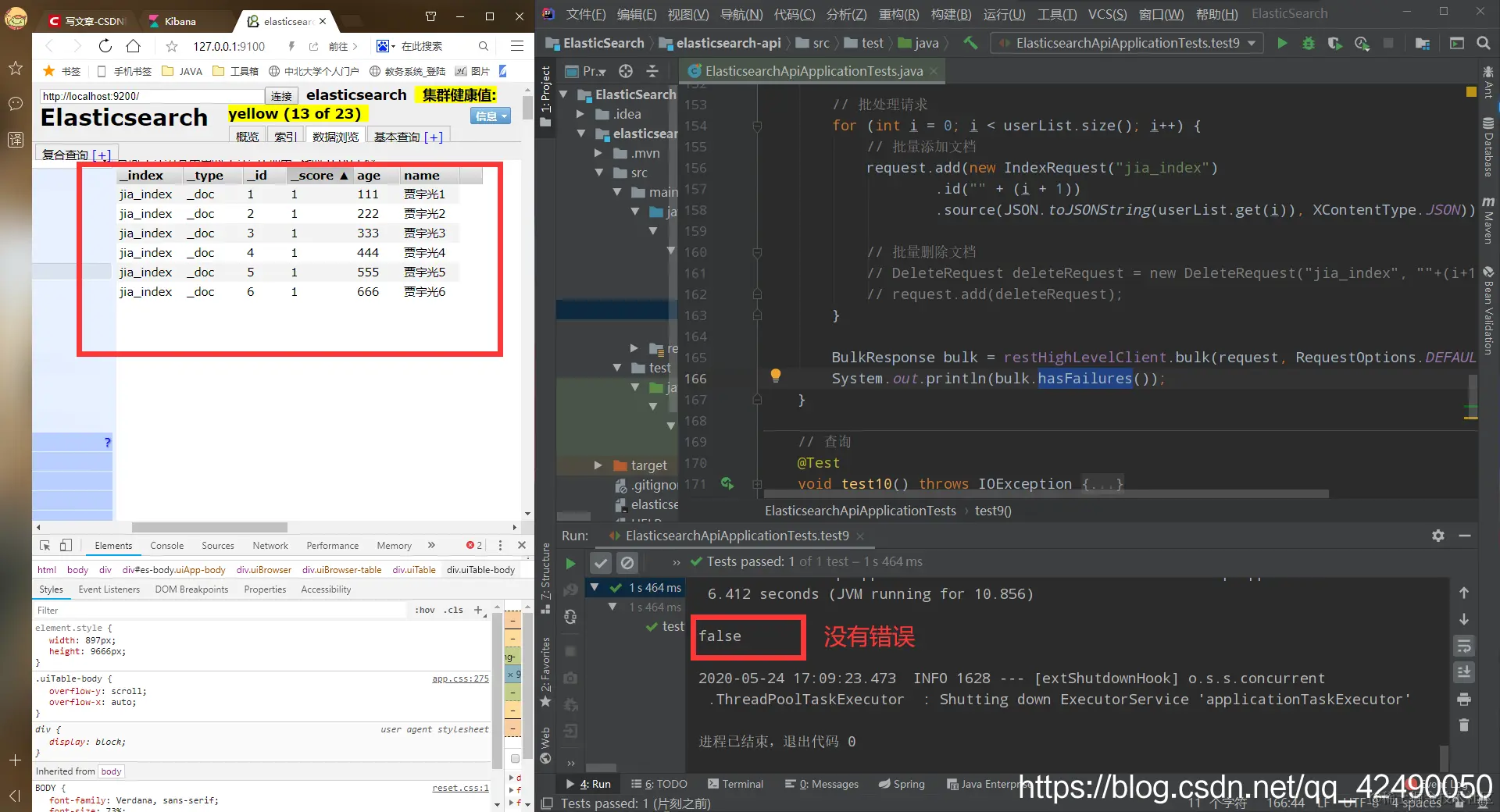Toggle show passed tests checkmark button

(600, 562)
